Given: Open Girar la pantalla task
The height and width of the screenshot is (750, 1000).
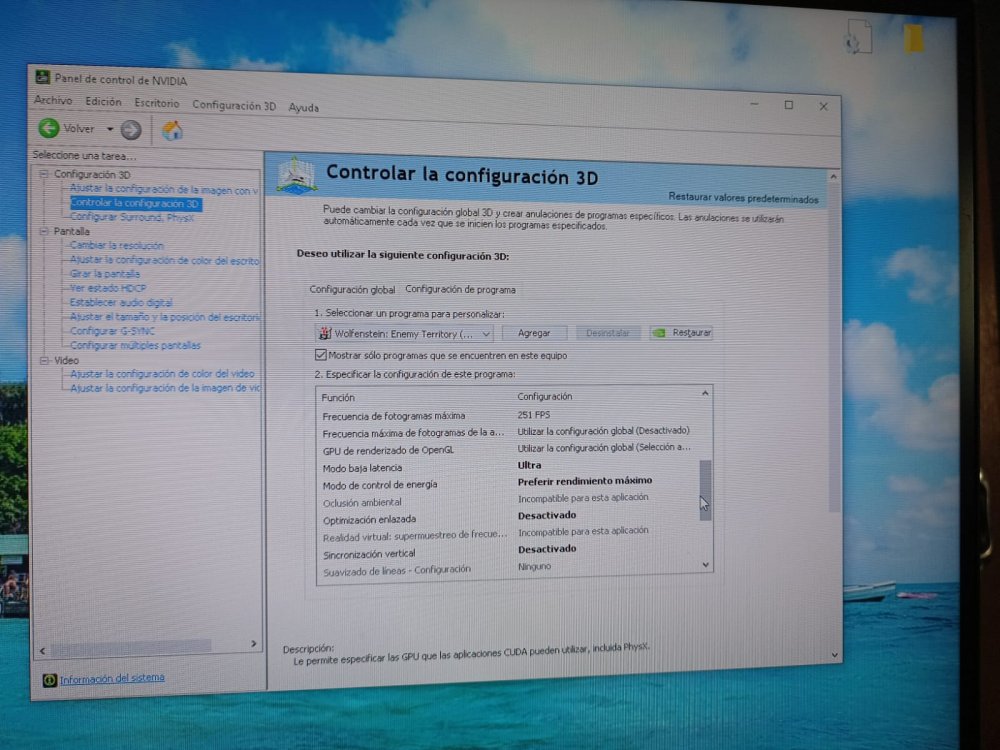Looking at the screenshot, I should 105,274.
